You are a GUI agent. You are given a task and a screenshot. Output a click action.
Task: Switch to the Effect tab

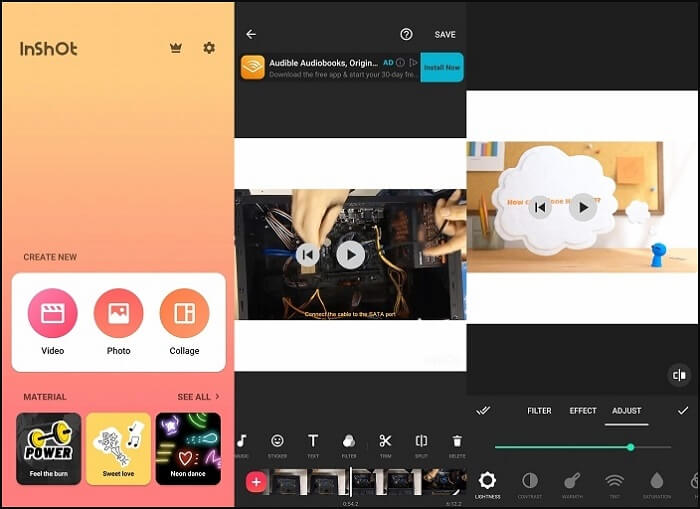tap(583, 411)
